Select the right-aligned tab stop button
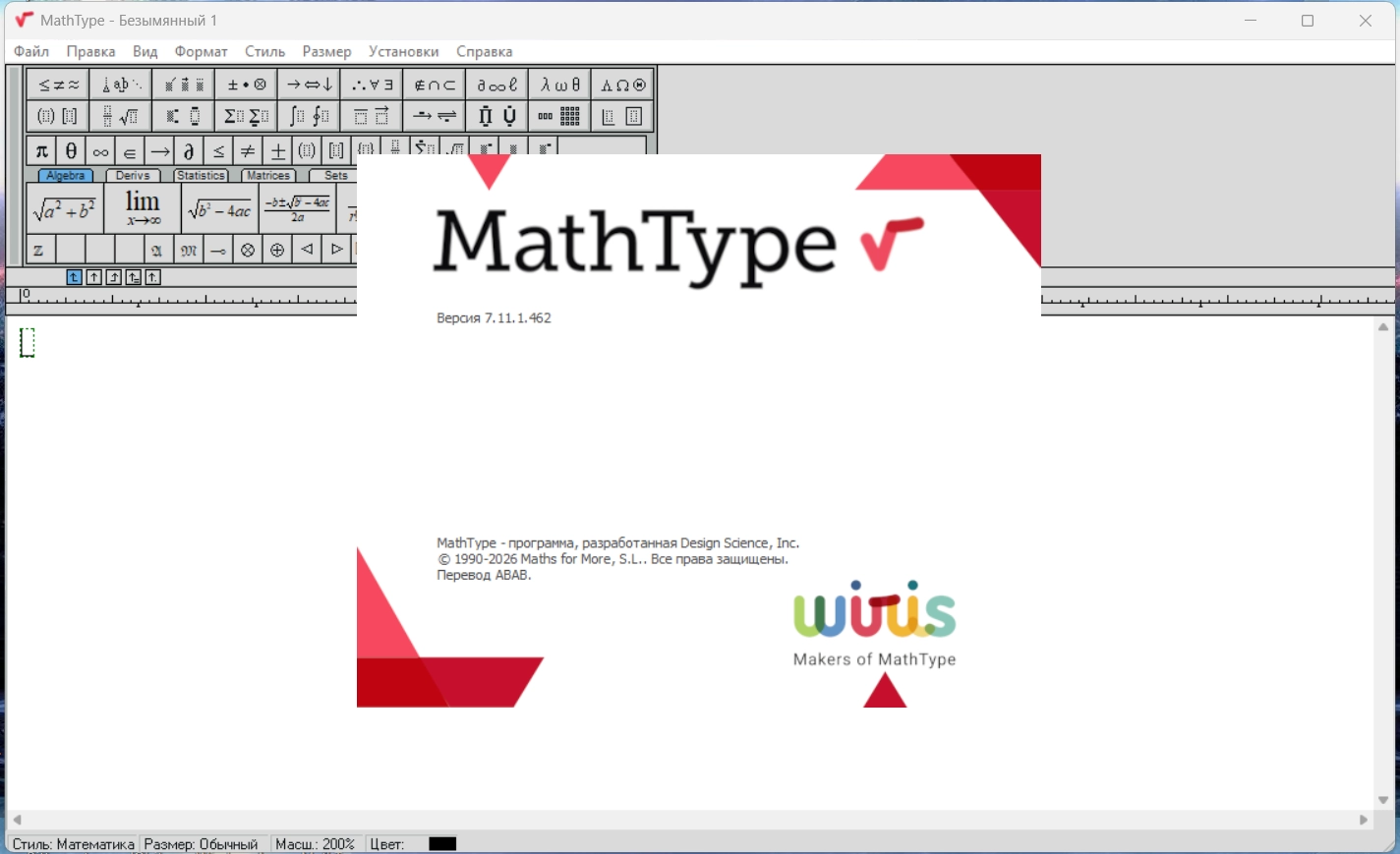 [114, 277]
